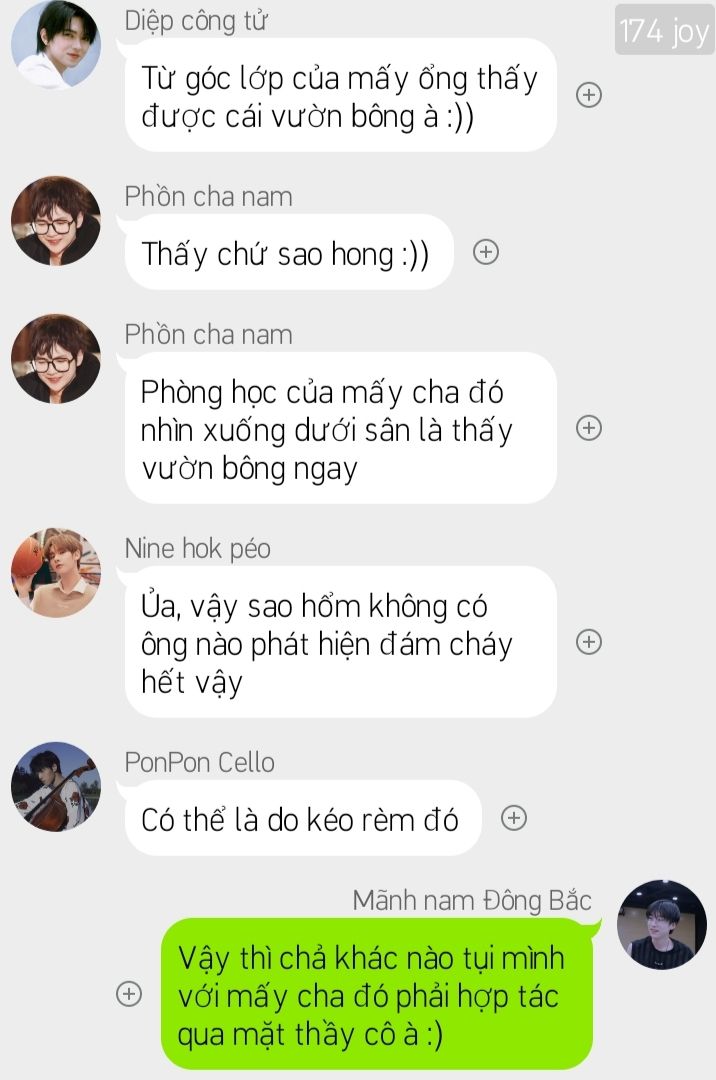Open Nine hok péo's basketball avatar
The height and width of the screenshot is (1080, 716).
coord(56,573)
